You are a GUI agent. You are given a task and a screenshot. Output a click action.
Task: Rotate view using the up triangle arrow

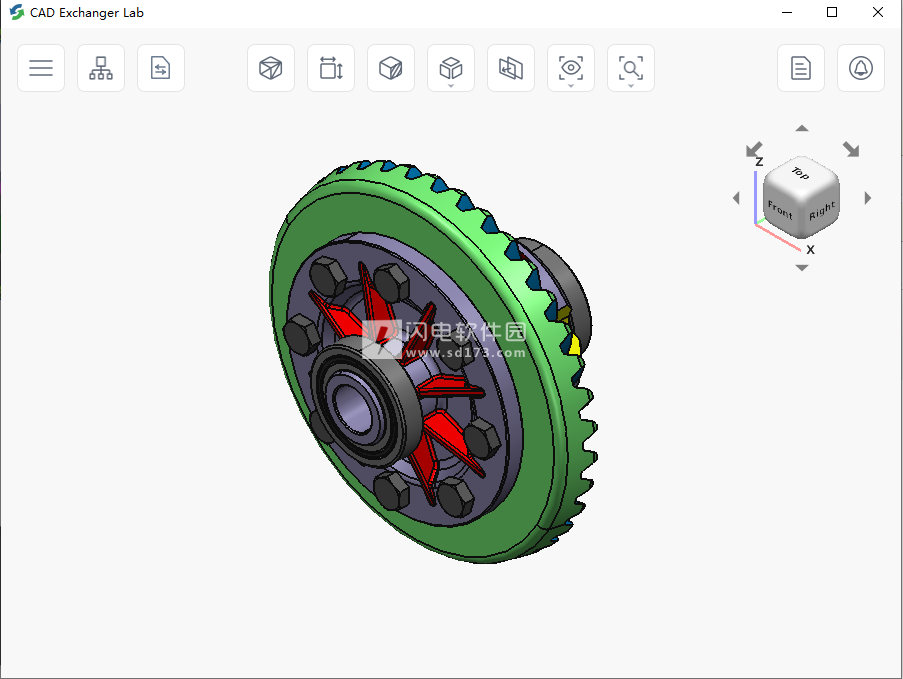click(x=802, y=128)
